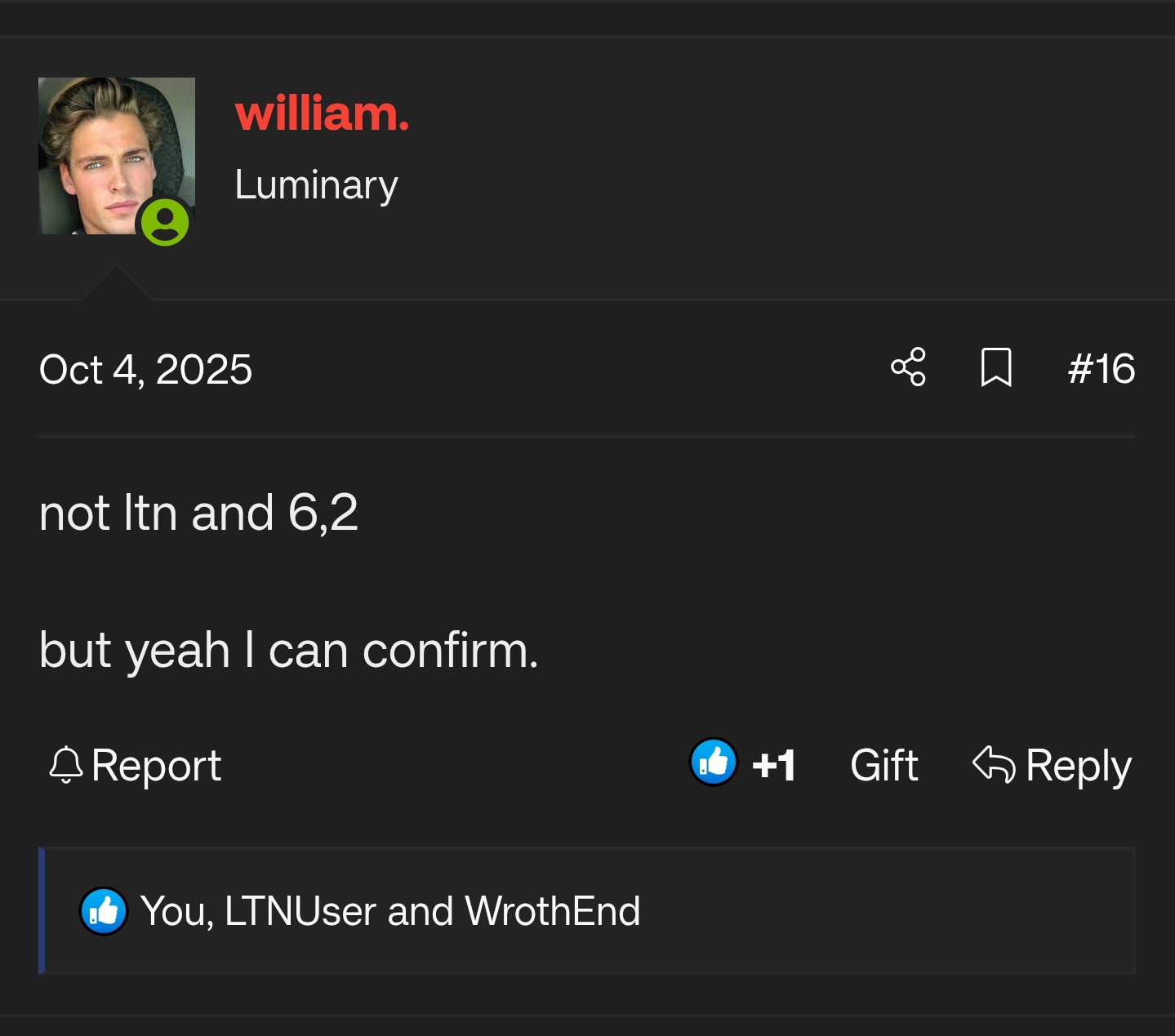Send a Gift to william.
This screenshot has width=1175, height=1036.
click(883, 764)
